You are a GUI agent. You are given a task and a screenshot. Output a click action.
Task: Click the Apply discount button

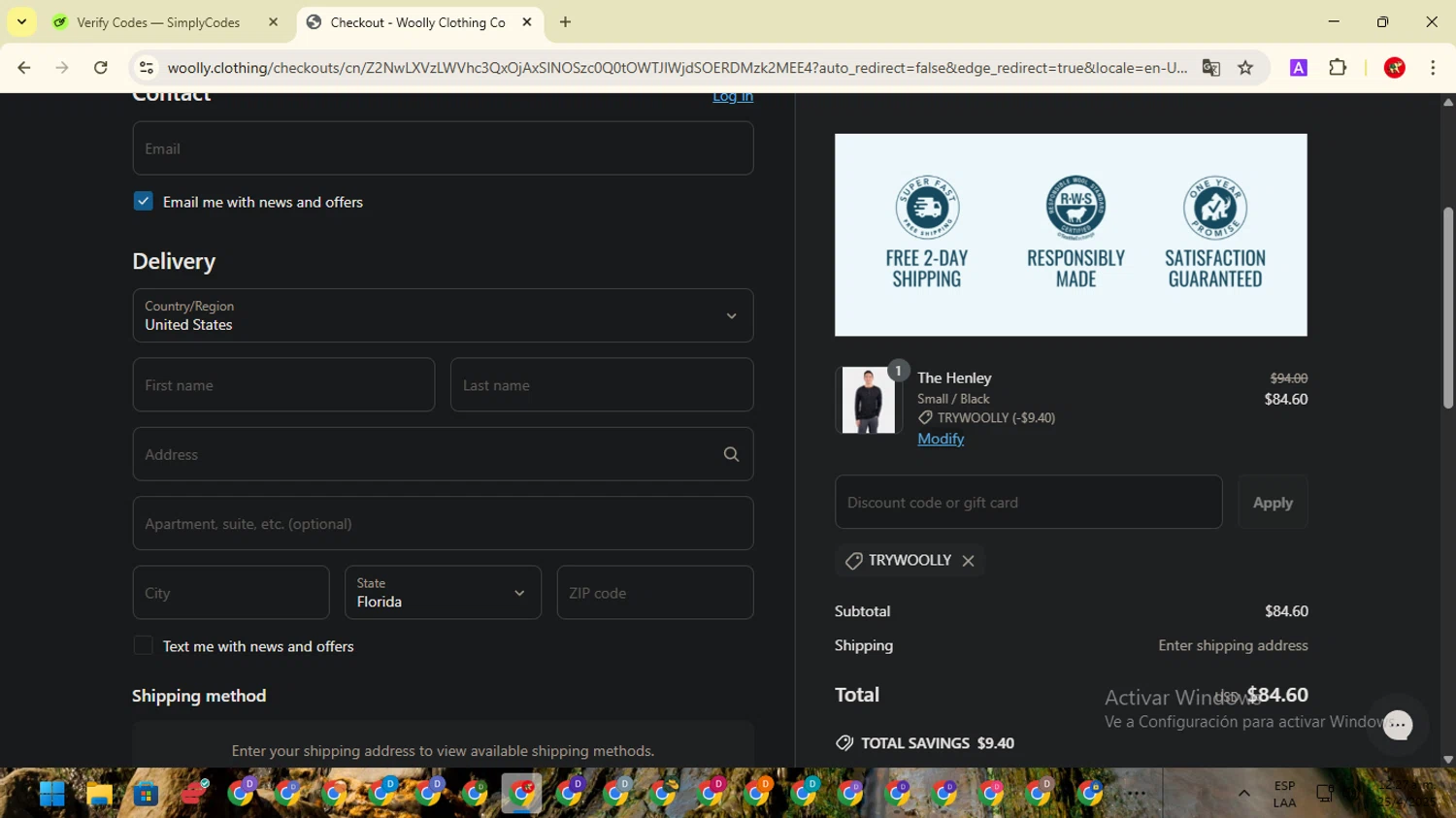tap(1273, 502)
